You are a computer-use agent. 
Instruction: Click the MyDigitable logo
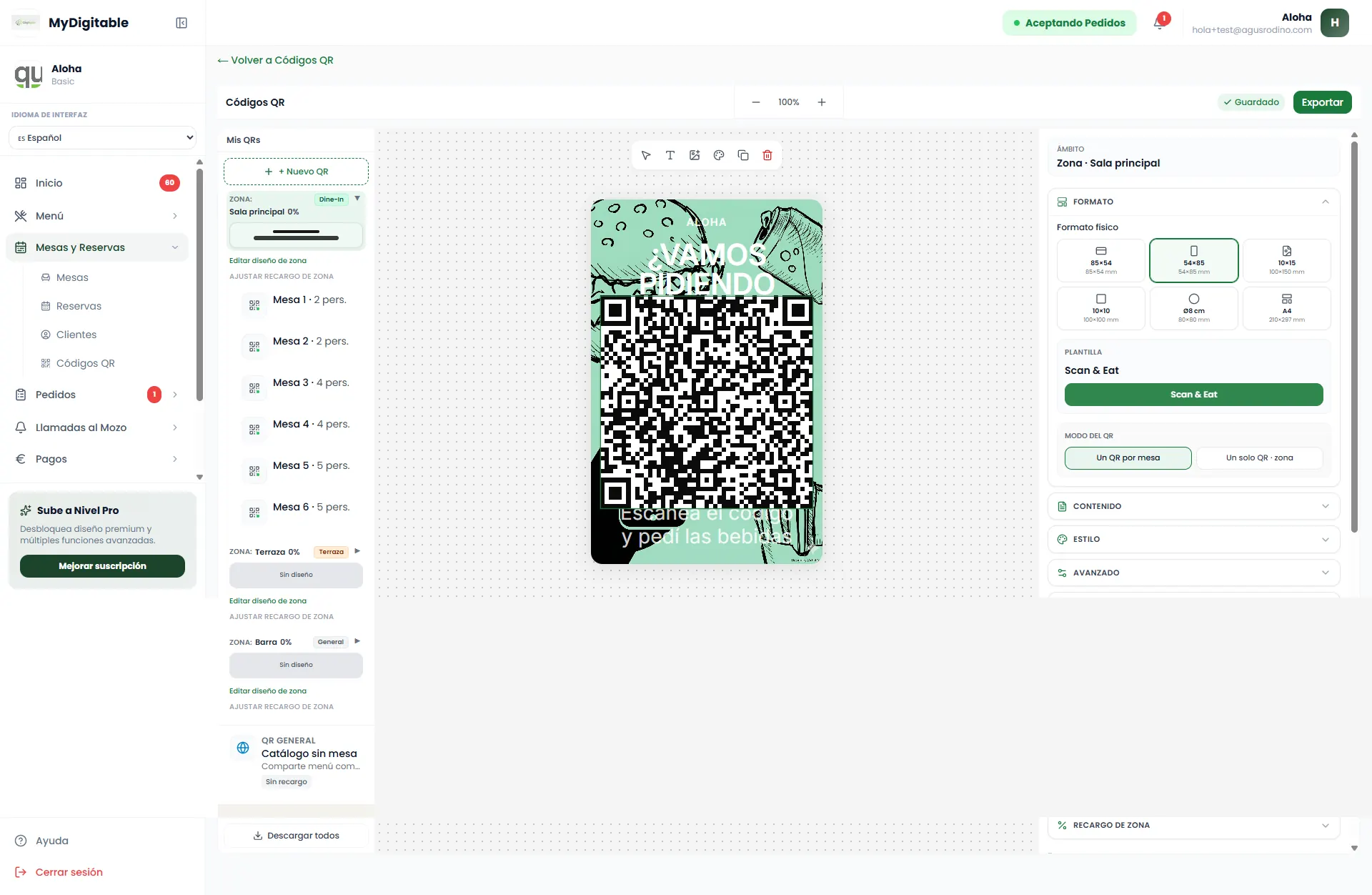point(26,23)
